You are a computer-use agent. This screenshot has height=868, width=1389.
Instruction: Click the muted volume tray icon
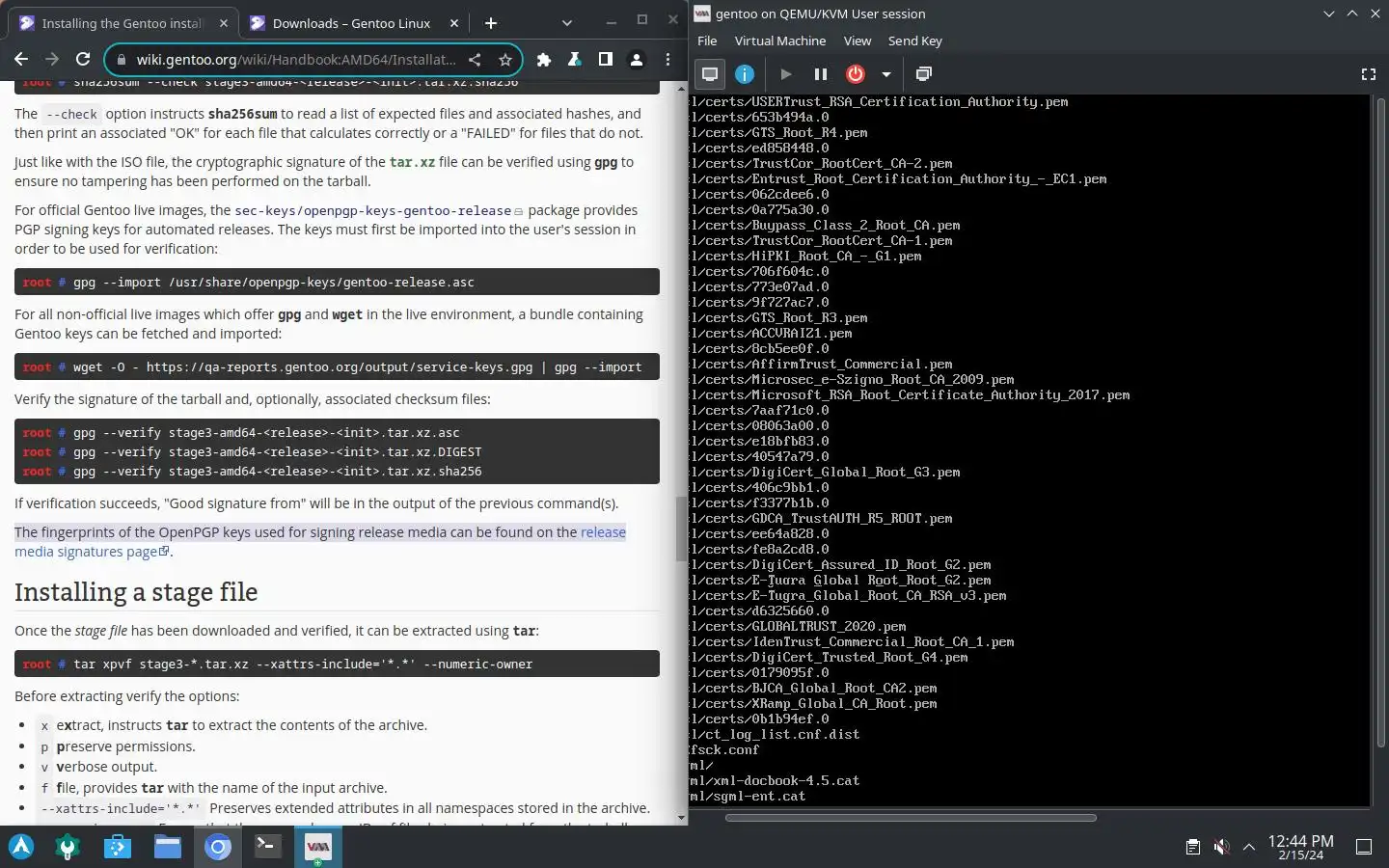[1221, 847]
